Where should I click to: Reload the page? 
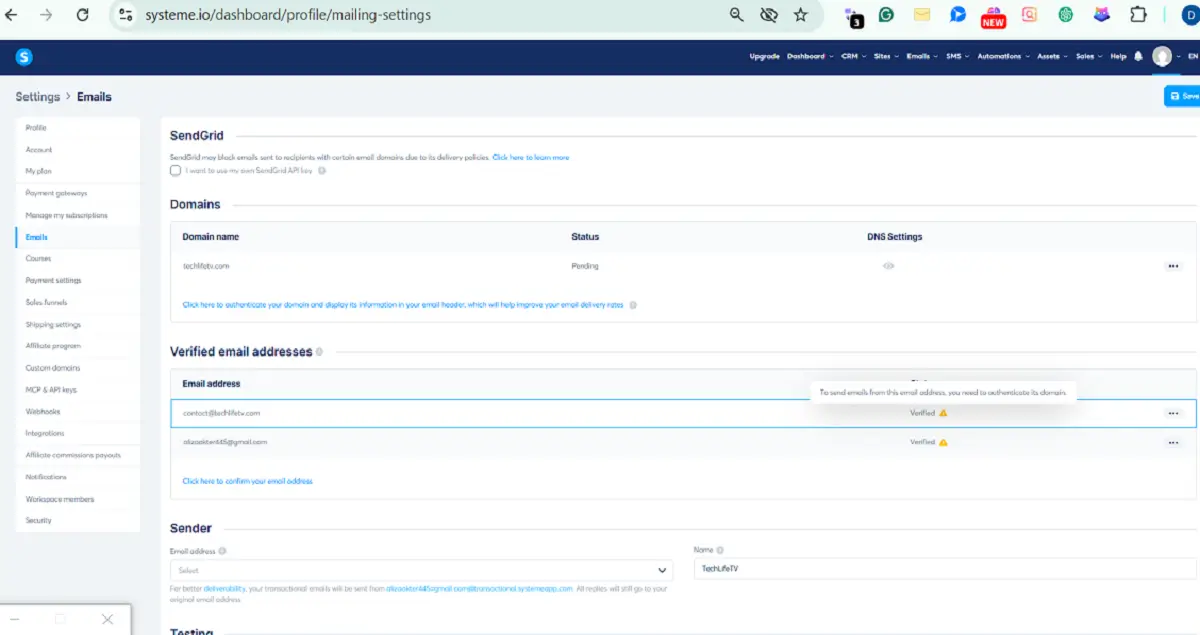click(x=82, y=15)
